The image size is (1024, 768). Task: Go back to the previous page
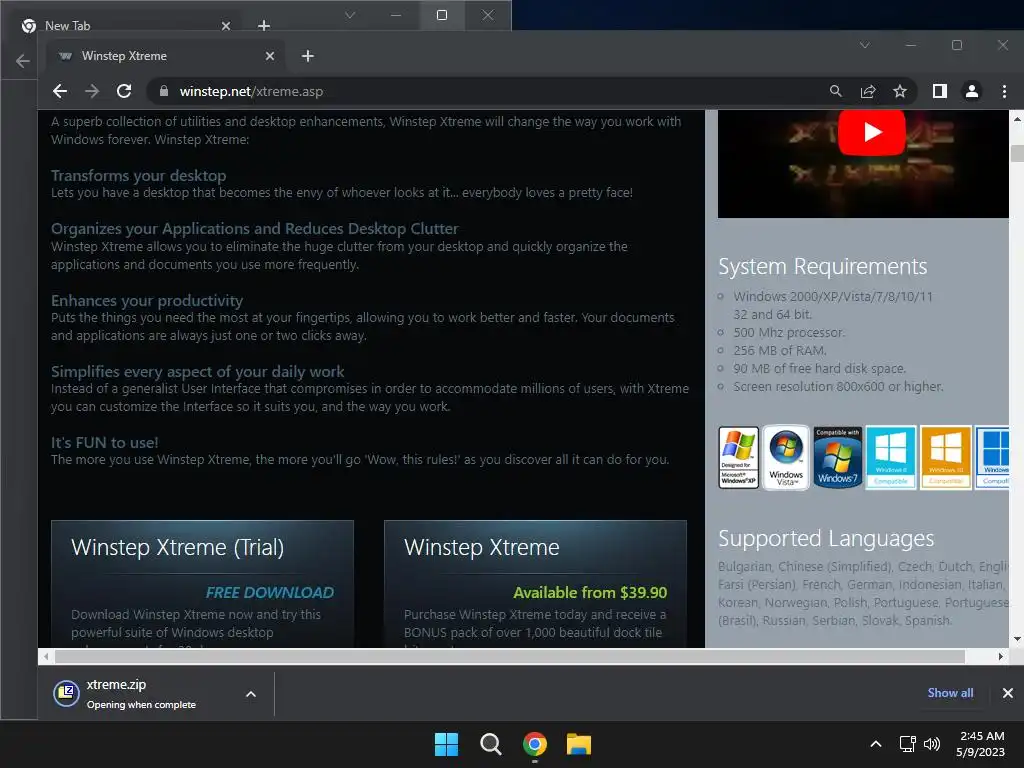(59, 91)
